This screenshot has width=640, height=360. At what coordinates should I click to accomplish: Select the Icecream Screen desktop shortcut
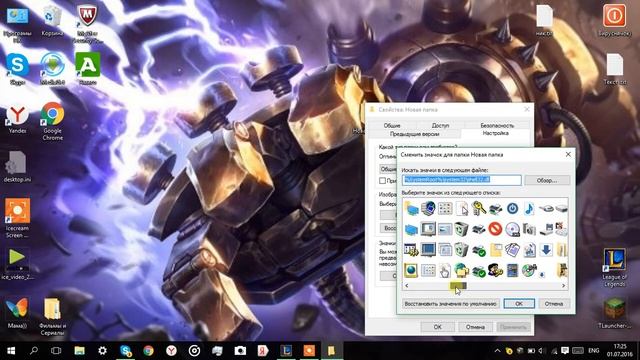17,218
